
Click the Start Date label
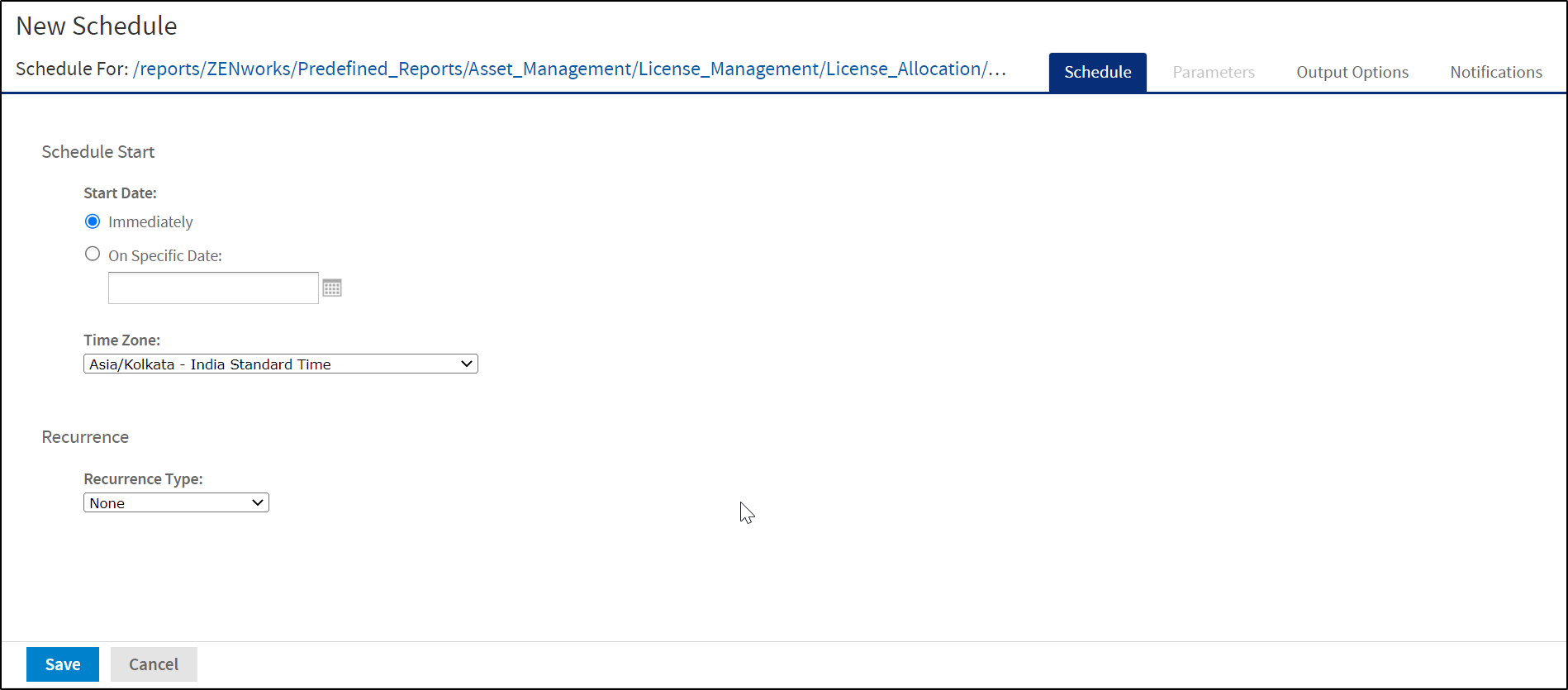click(x=120, y=193)
